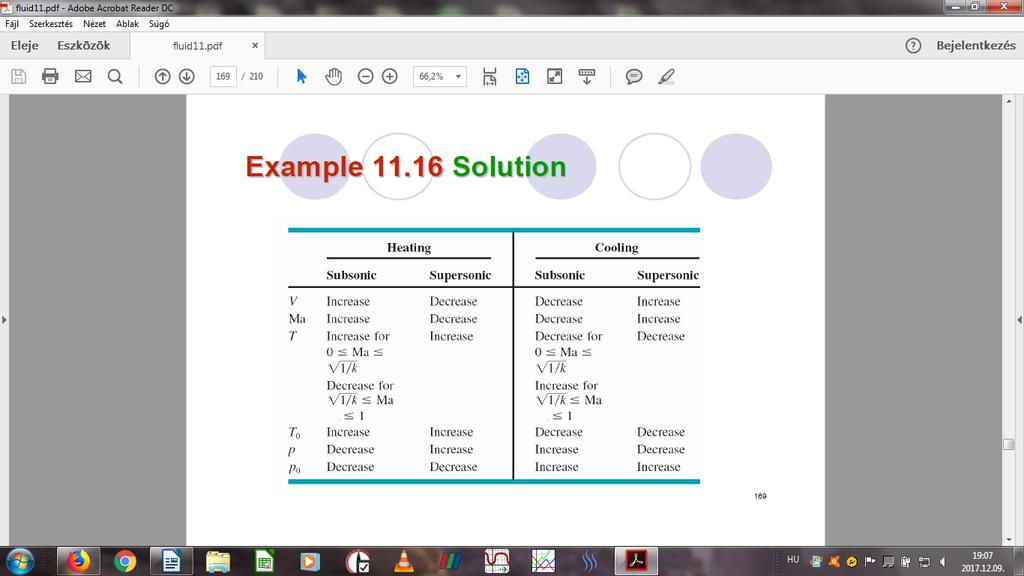
Task: Click the fit one full page icon
Action: [522, 76]
